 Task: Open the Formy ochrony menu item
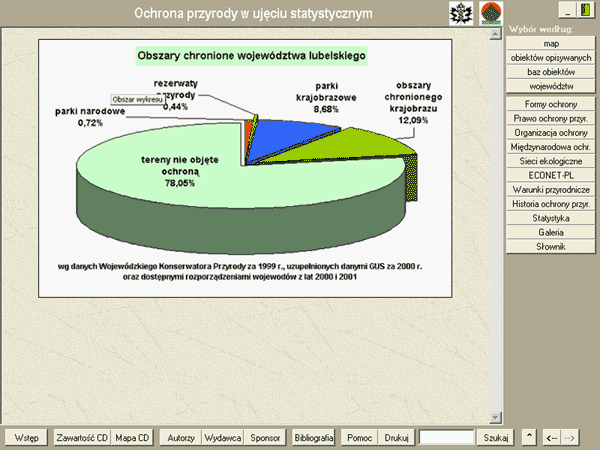[x=551, y=104]
